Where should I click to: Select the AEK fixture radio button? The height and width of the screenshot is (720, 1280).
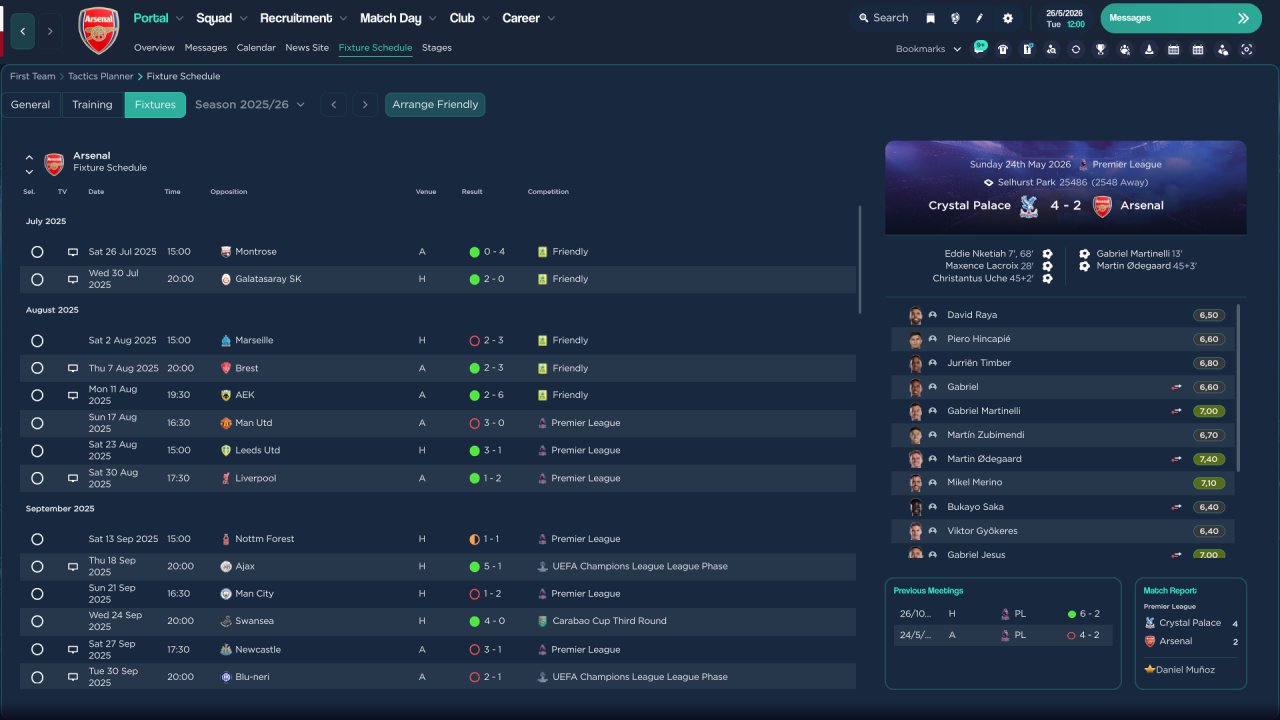click(37, 395)
